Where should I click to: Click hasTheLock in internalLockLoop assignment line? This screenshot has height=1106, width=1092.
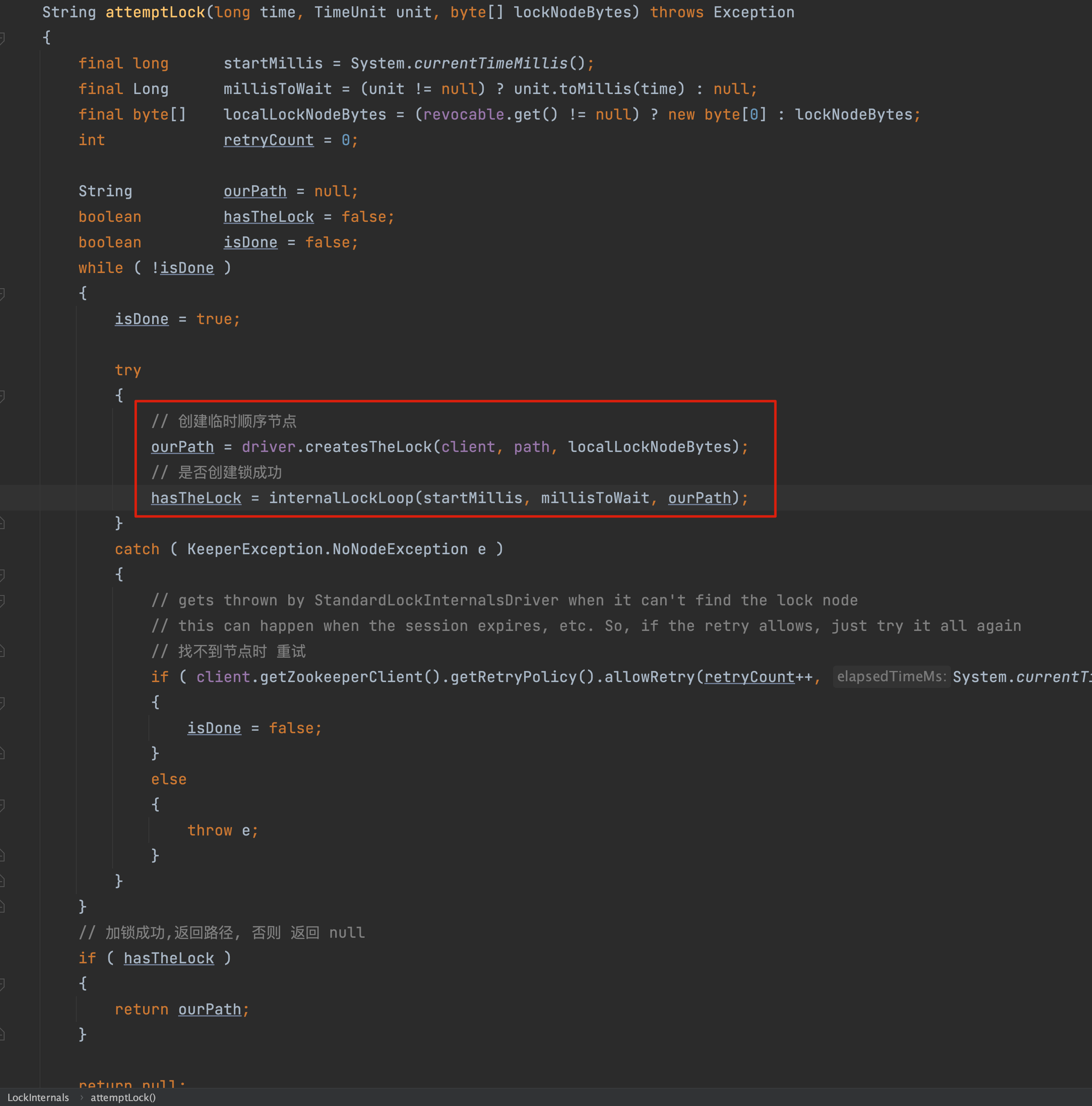pyautogui.click(x=196, y=498)
